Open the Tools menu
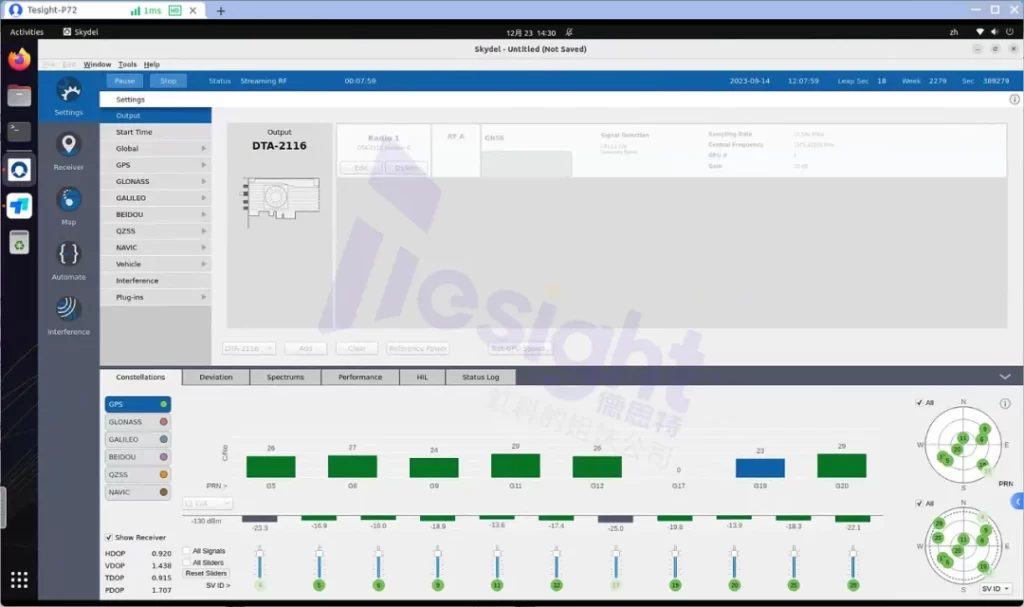 127,64
